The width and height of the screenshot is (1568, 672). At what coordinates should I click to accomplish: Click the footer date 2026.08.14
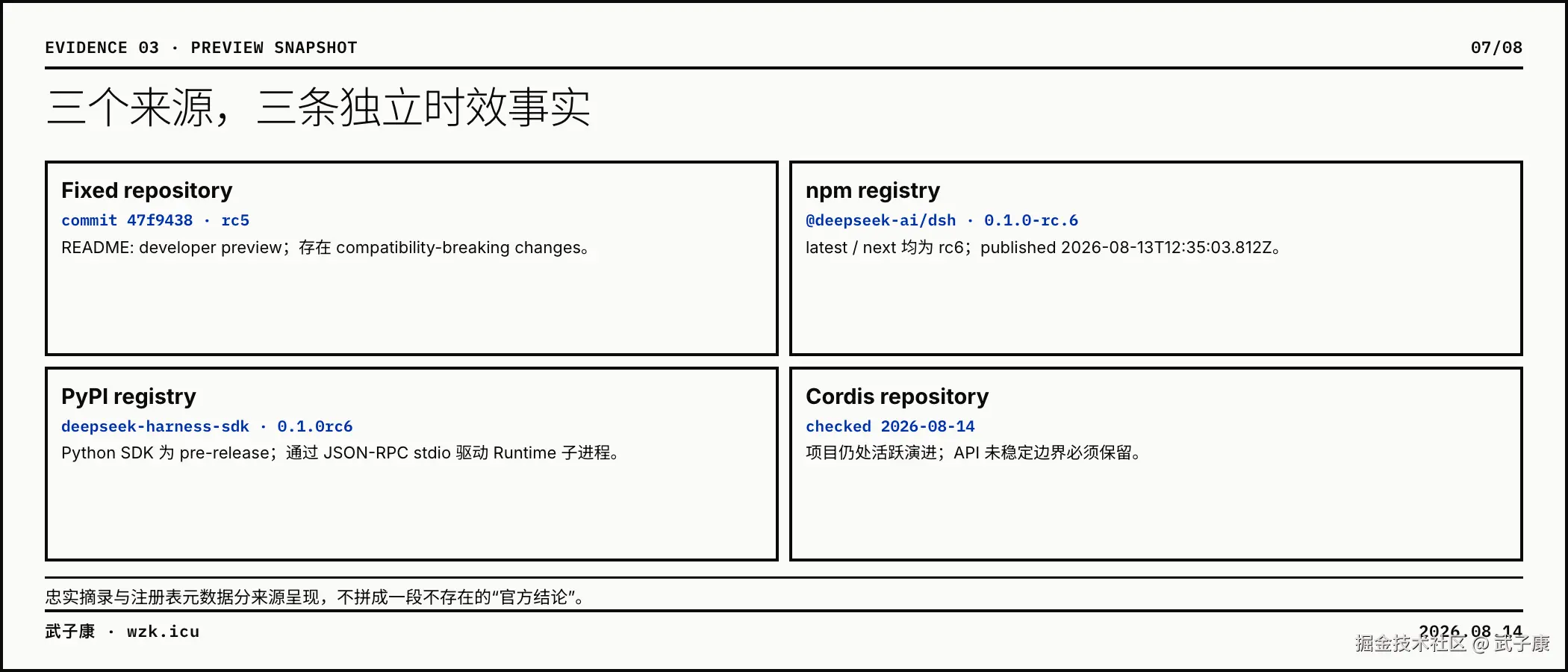pyautogui.click(x=1470, y=632)
